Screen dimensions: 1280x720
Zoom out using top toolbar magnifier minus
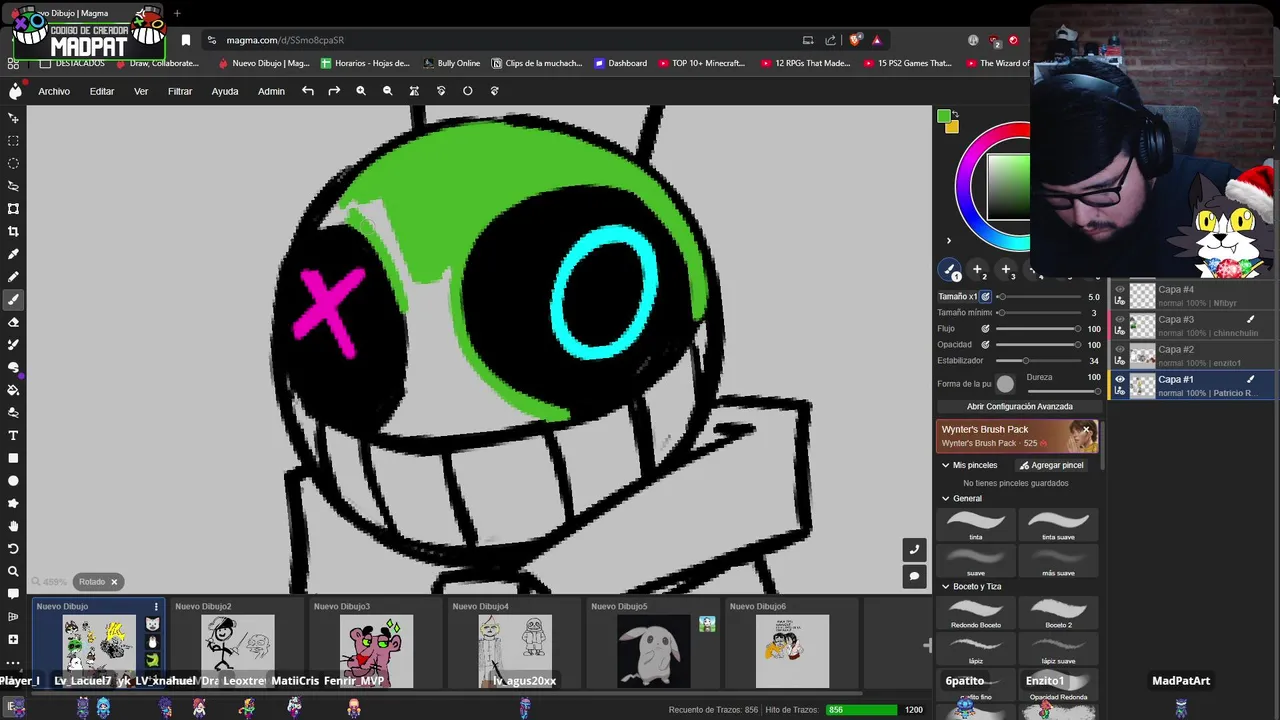388,91
